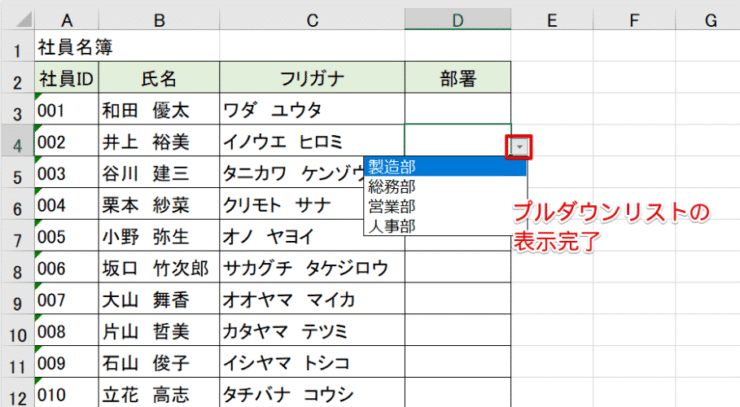
Task: Click the name cell 石山 俊子
Action: pyautogui.click(x=159, y=362)
